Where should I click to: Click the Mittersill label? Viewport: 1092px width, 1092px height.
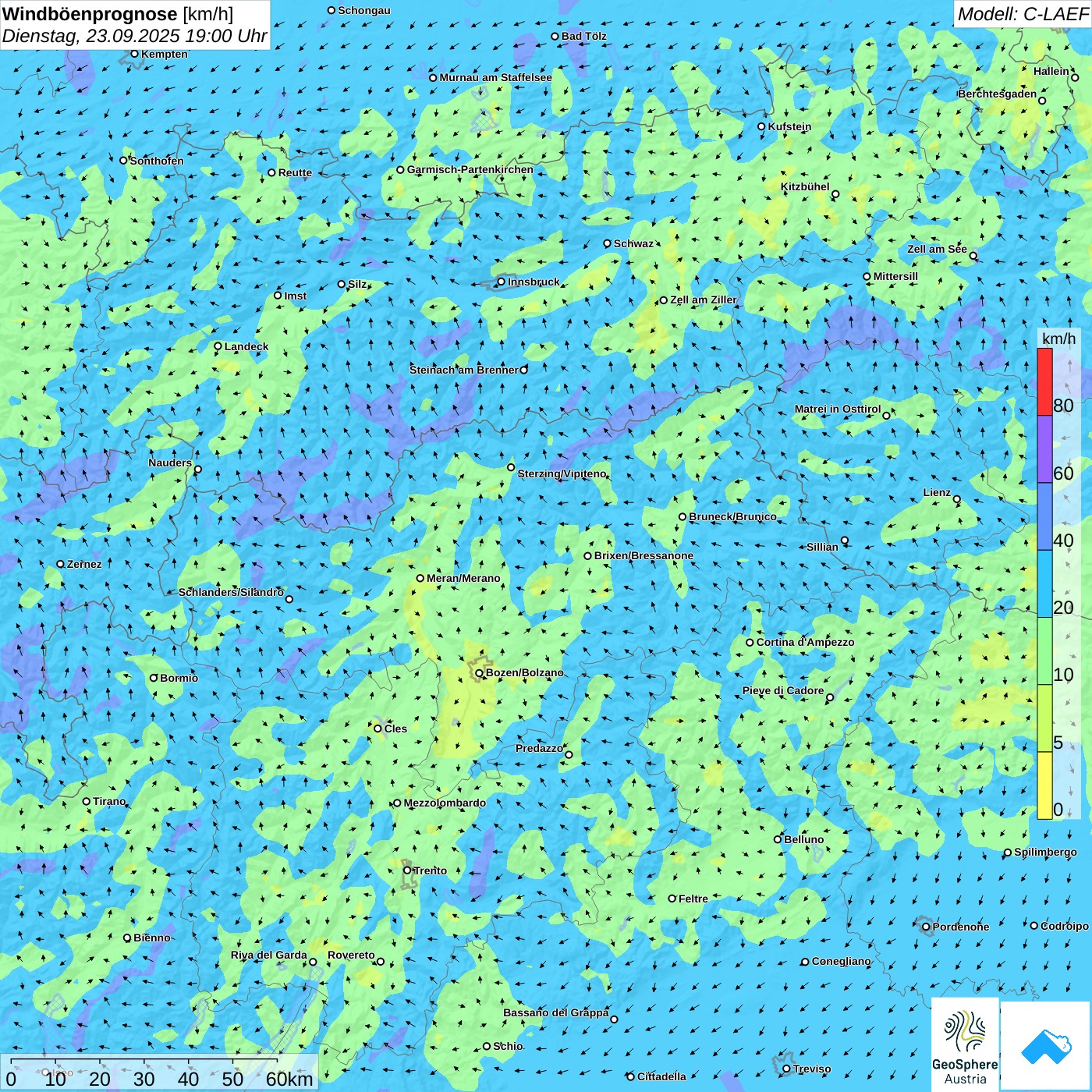pyautogui.click(x=895, y=276)
